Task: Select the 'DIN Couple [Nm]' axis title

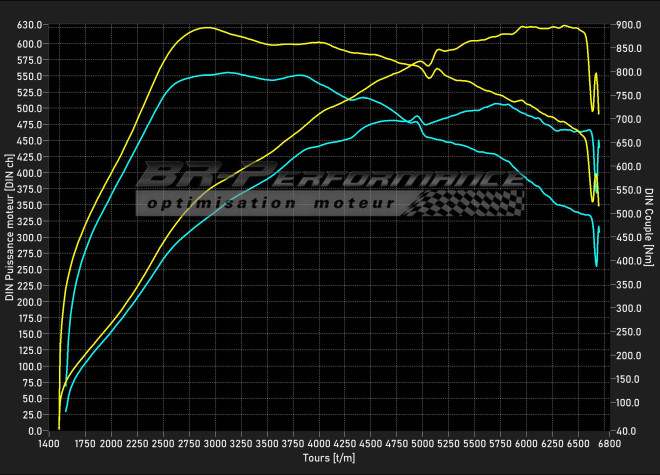Action: [649, 228]
